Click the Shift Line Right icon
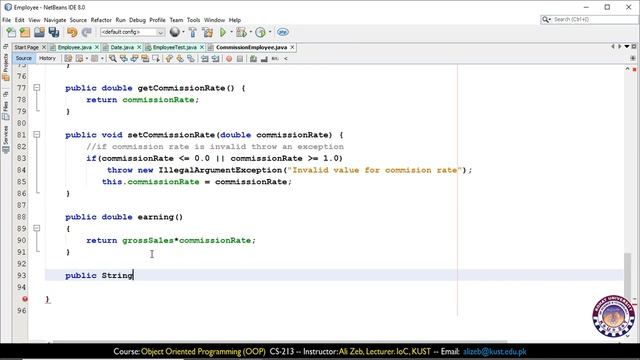 click(x=215, y=59)
